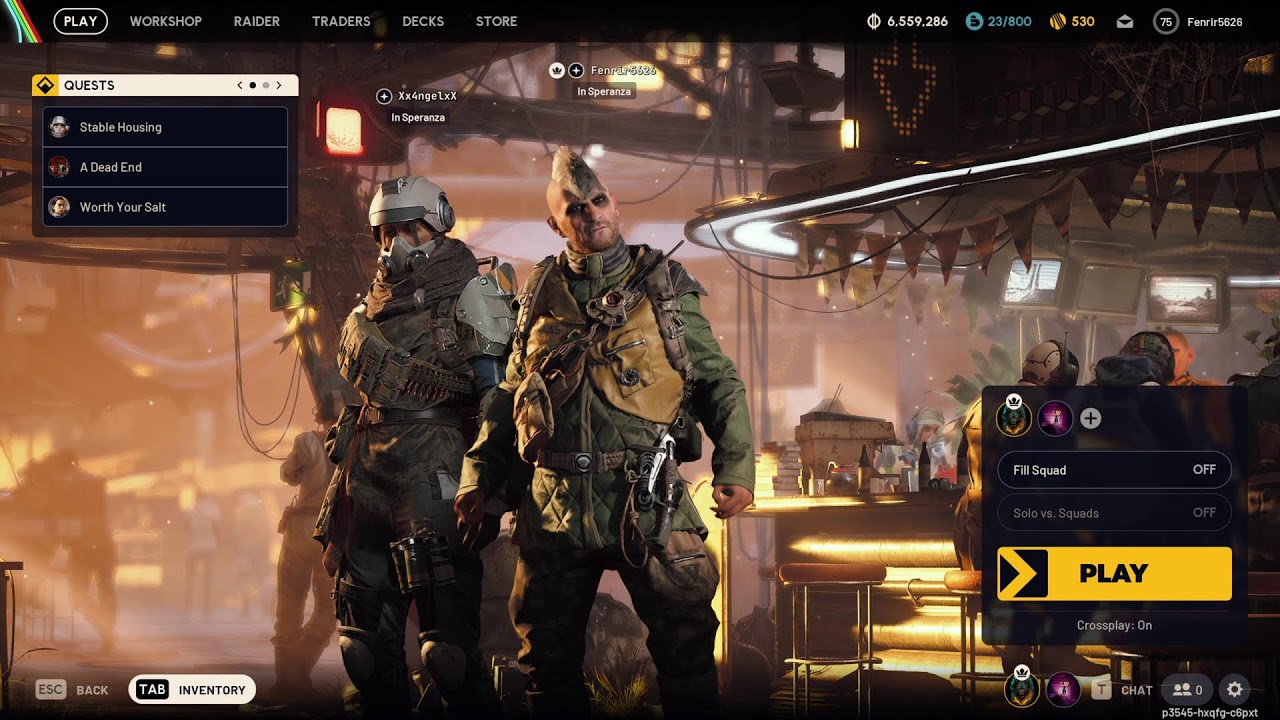The image size is (1280, 720).
Task: Click the plus icon beside Xx4ngelxX
Action: (384, 96)
